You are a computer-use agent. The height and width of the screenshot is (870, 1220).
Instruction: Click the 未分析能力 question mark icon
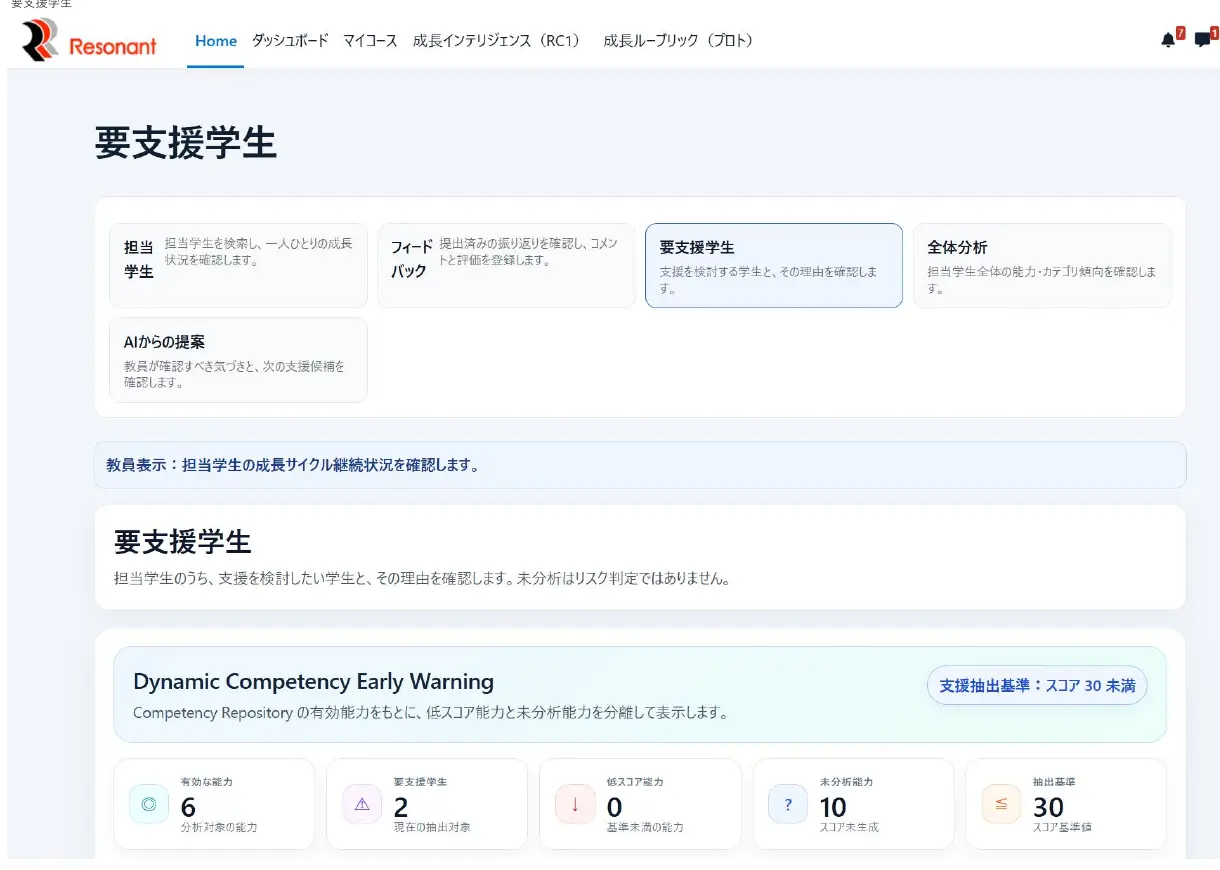[788, 804]
